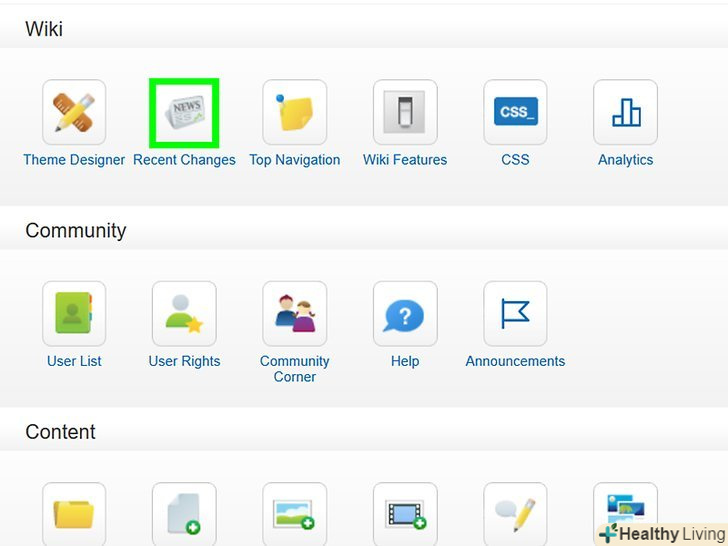The width and height of the screenshot is (728, 546).
Task: Click the Wiki Features switch icon
Action: click(405, 113)
